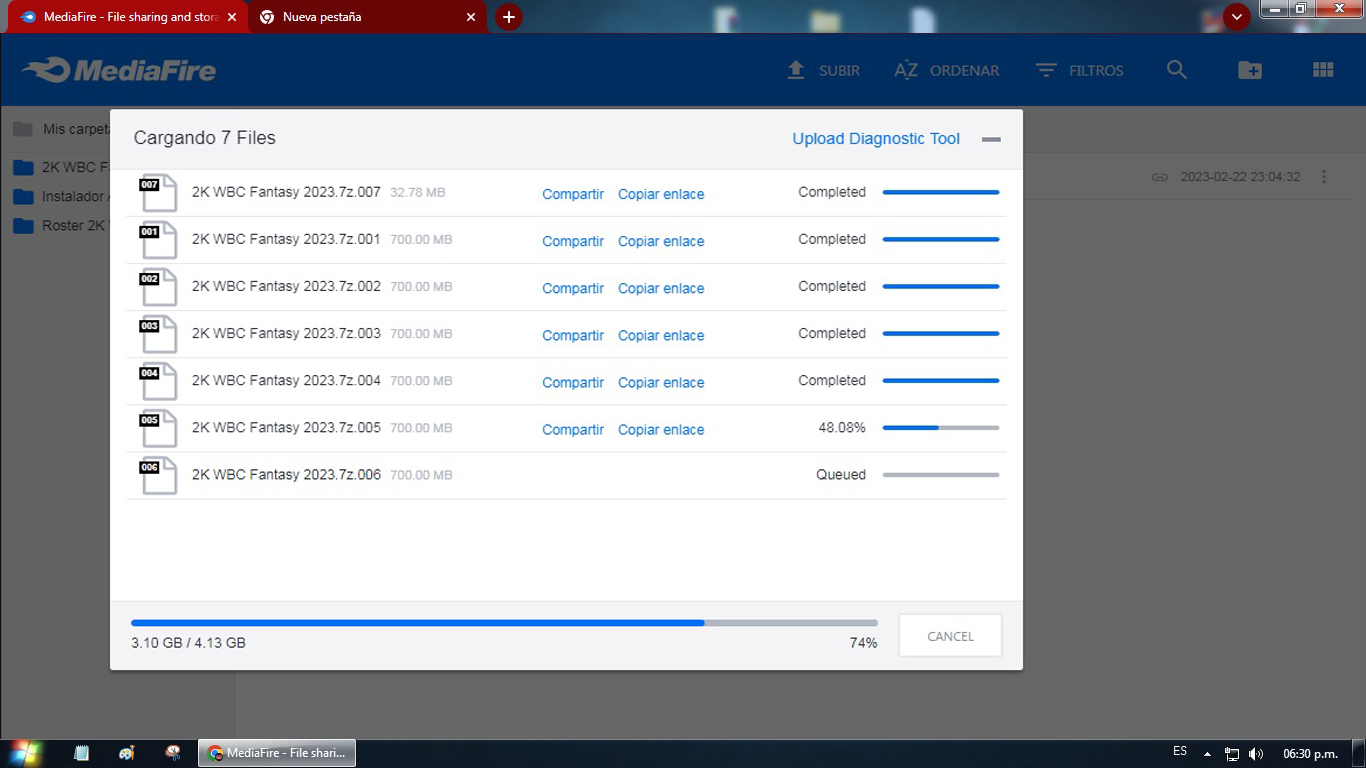
Task: Click the 7z.007 file icon
Action: 158,193
